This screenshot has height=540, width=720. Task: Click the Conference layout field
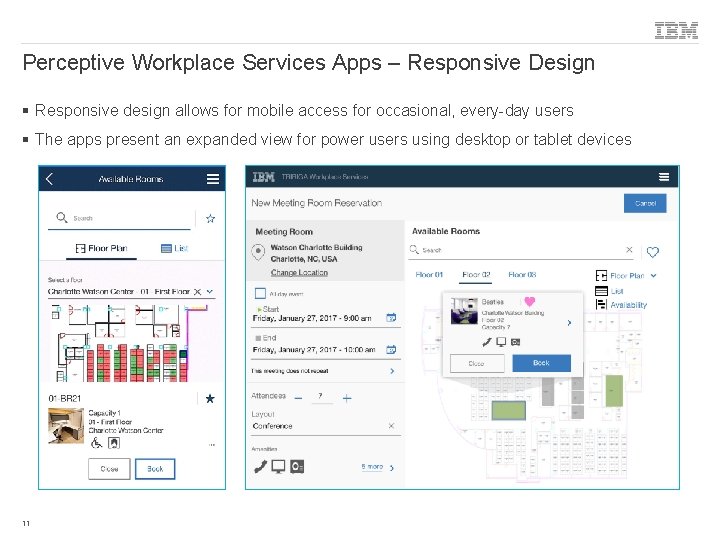[x=326, y=426]
